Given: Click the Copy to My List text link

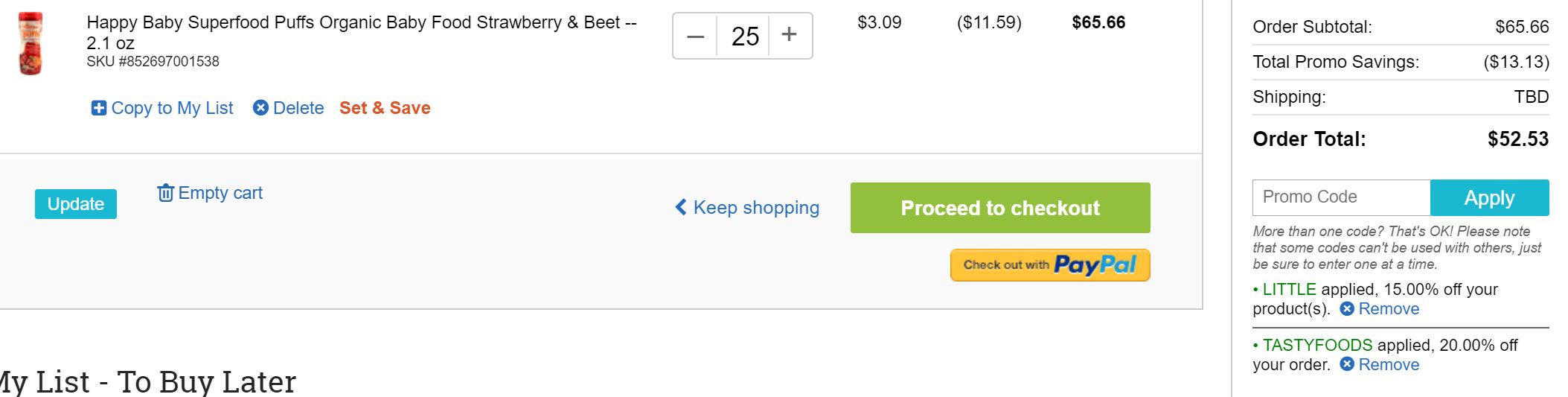Looking at the screenshot, I should (172, 108).
